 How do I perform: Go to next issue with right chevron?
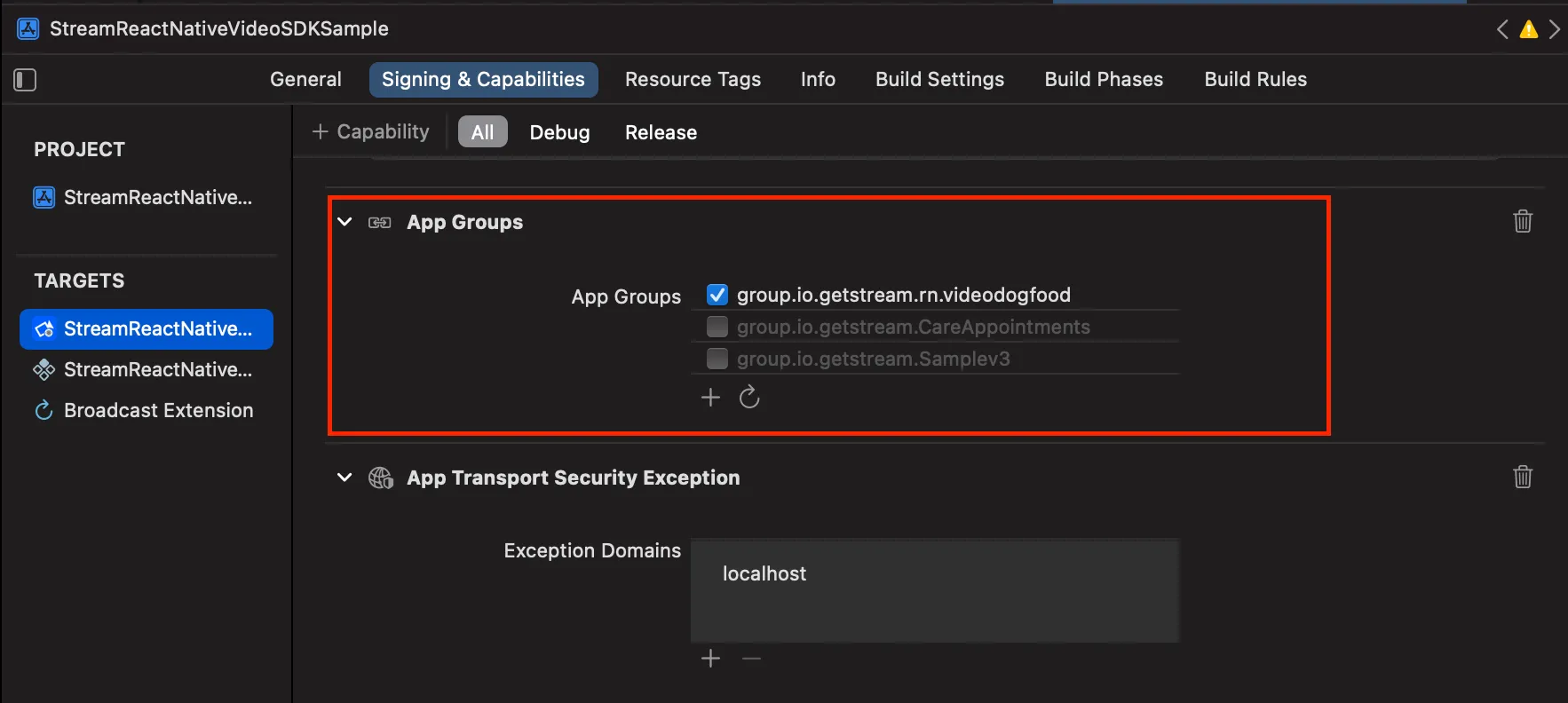pos(1554,29)
